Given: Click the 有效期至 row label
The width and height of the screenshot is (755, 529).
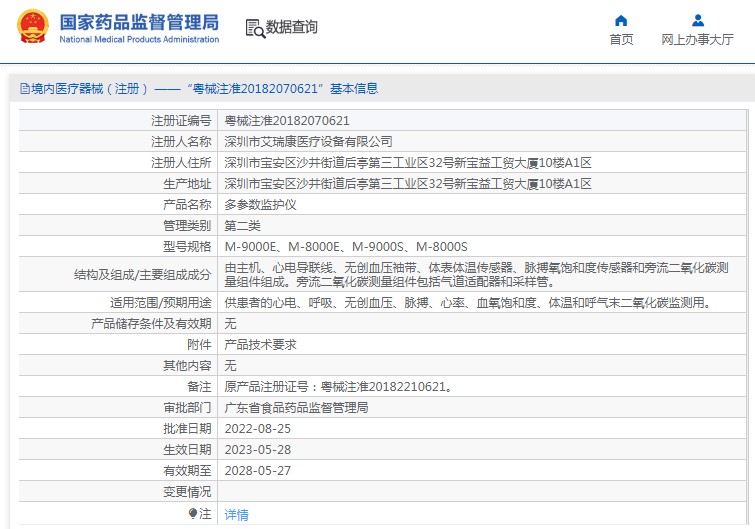Looking at the screenshot, I should click(187, 470).
